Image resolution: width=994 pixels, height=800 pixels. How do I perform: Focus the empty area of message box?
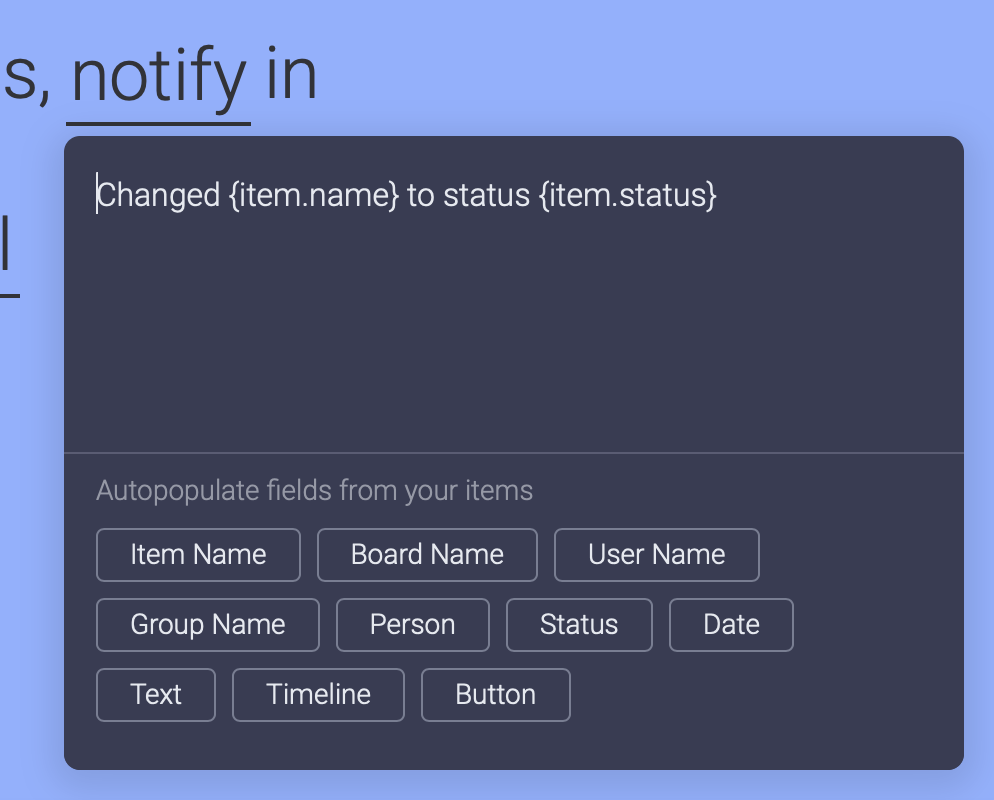coord(513,330)
